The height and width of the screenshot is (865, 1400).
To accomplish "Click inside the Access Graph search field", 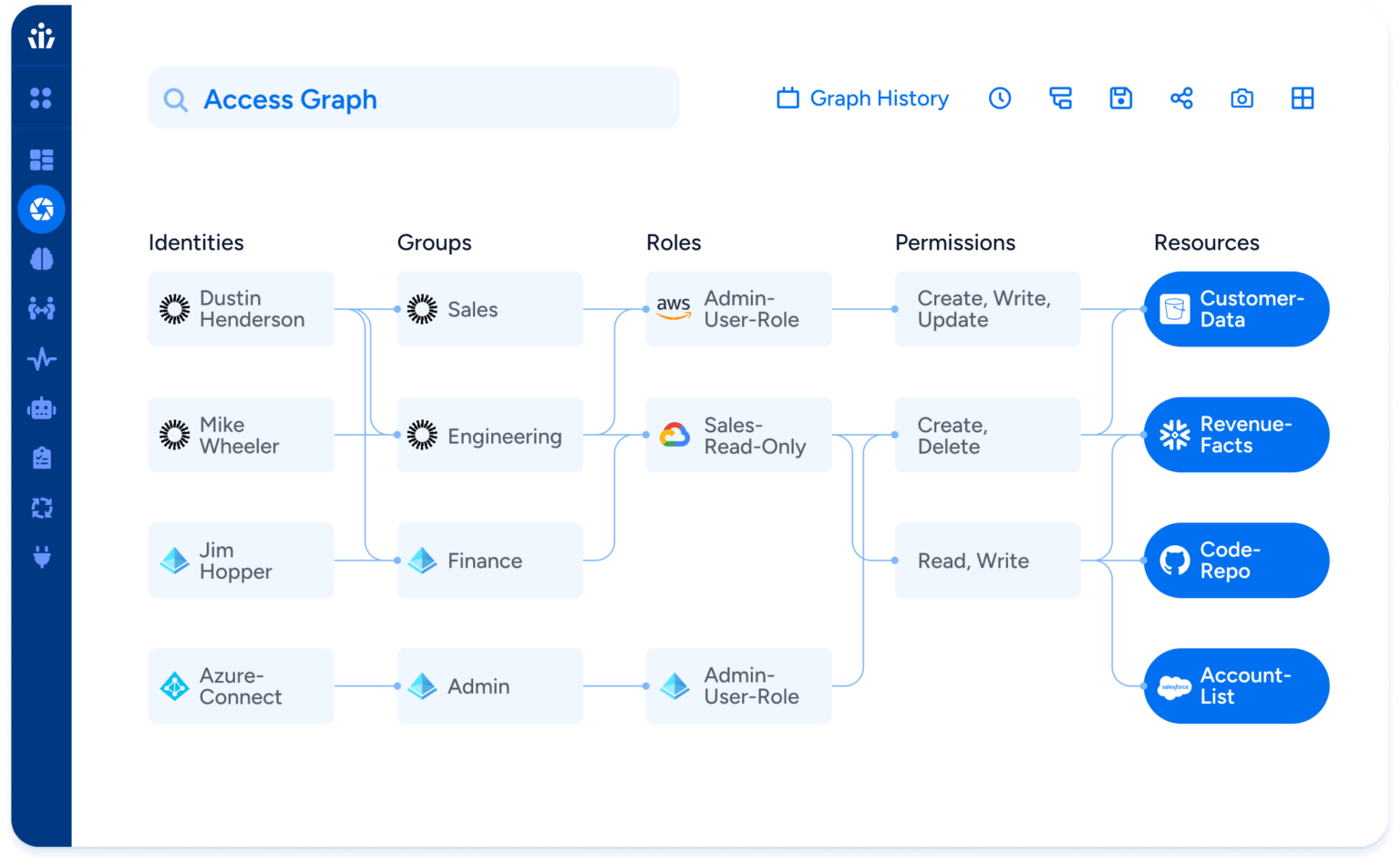I will point(413,98).
